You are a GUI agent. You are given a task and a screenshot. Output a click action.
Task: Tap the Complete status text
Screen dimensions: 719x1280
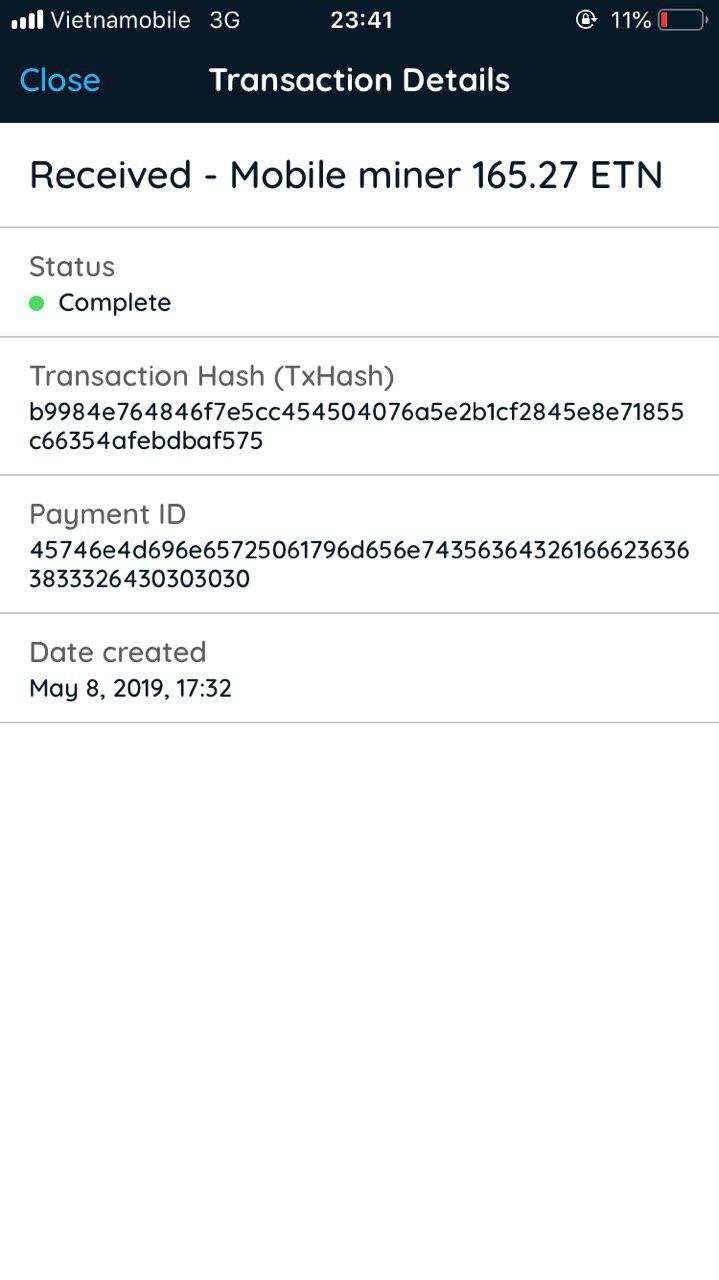pos(115,303)
